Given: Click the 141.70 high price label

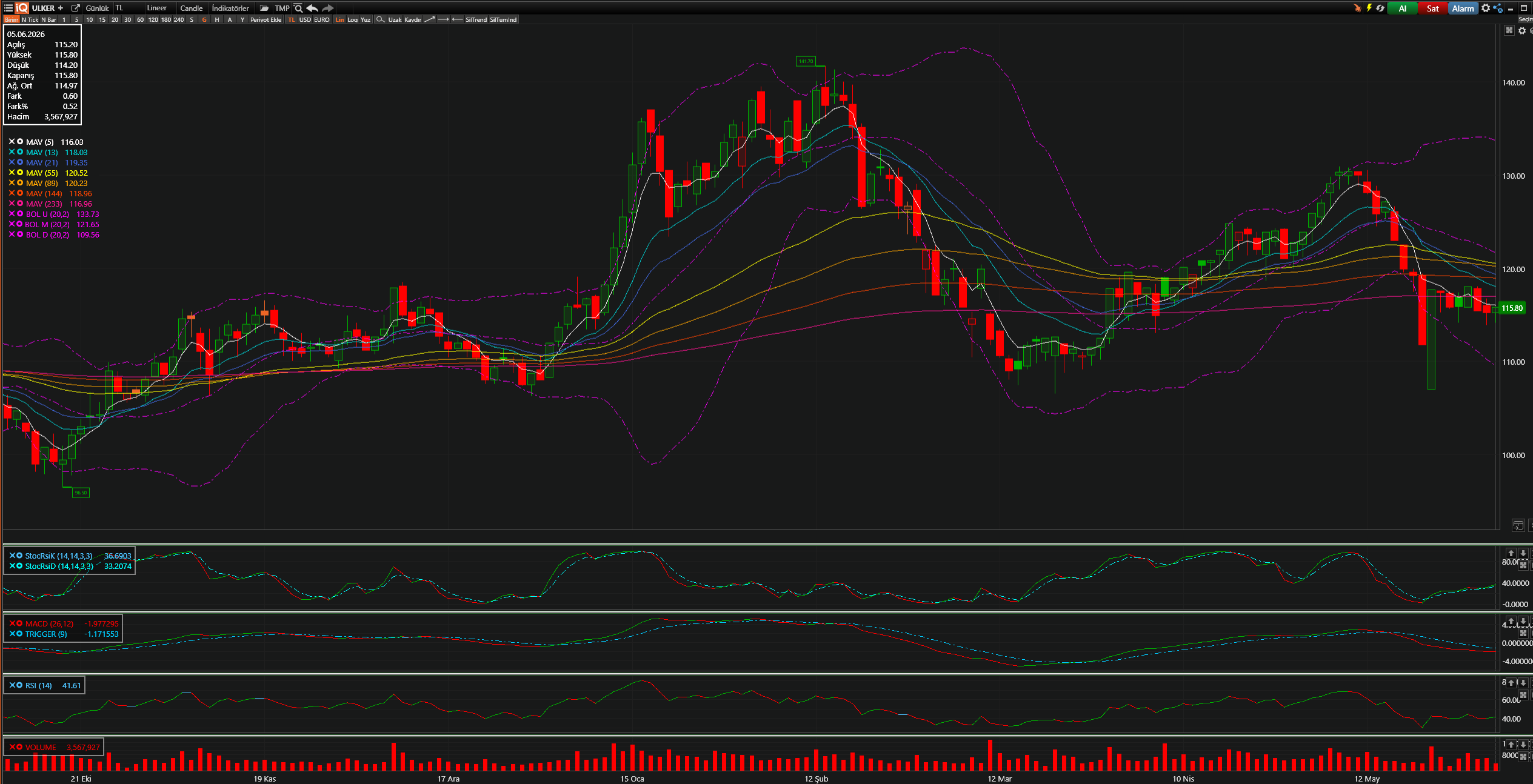Looking at the screenshot, I should pos(806,61).
